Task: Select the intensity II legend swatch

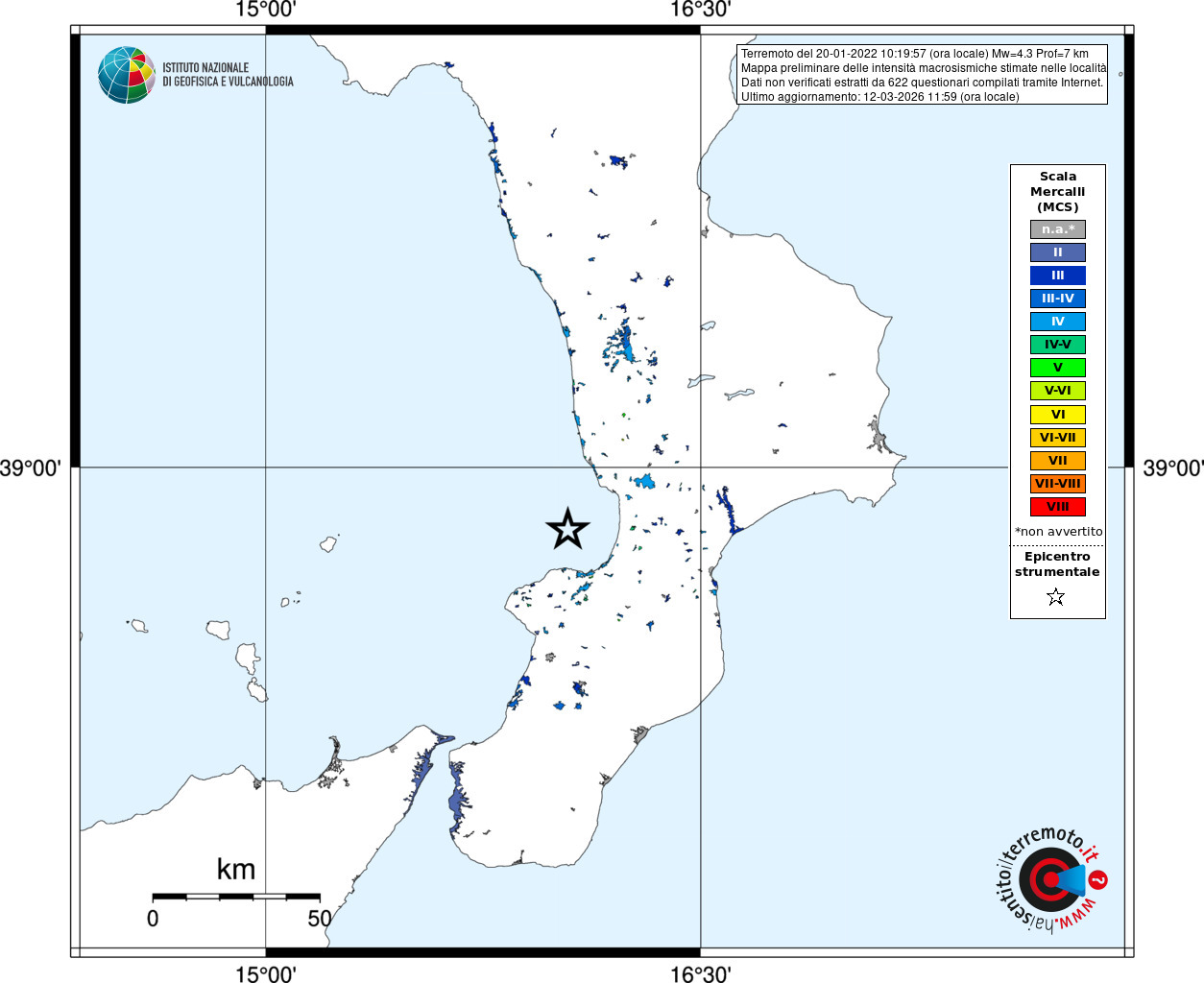Action: click(x=1057, y=252)
